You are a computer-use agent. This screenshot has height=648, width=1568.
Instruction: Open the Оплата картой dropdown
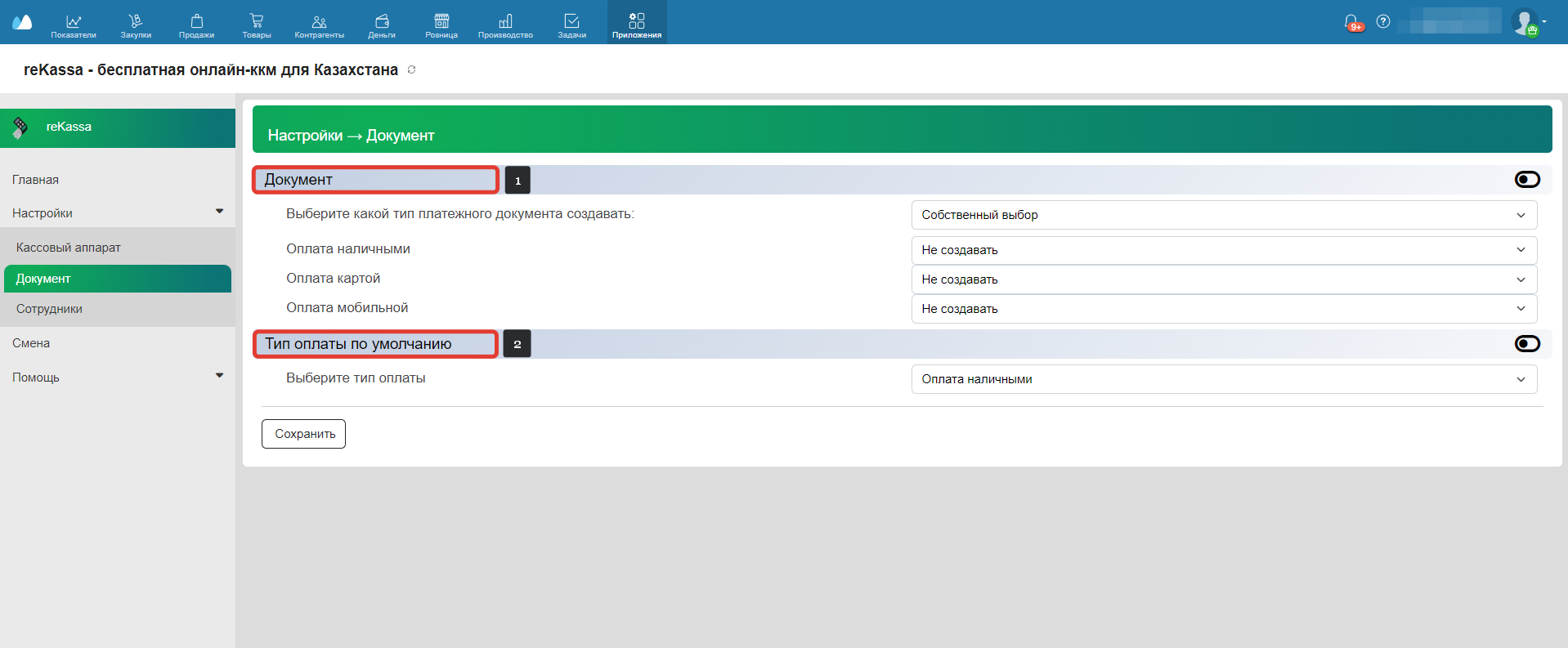1224,279
